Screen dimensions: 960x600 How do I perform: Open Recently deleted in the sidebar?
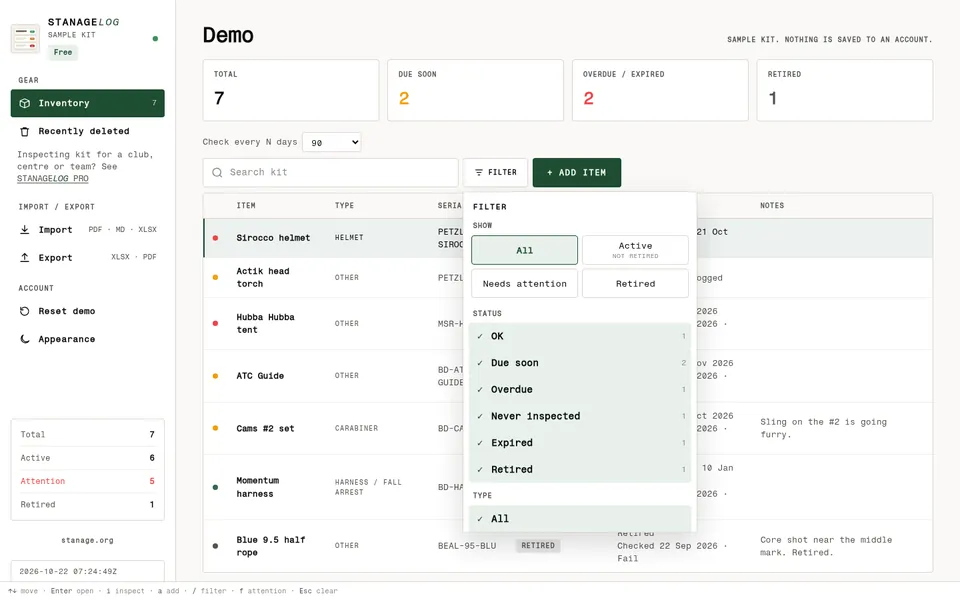coord(88,132)
